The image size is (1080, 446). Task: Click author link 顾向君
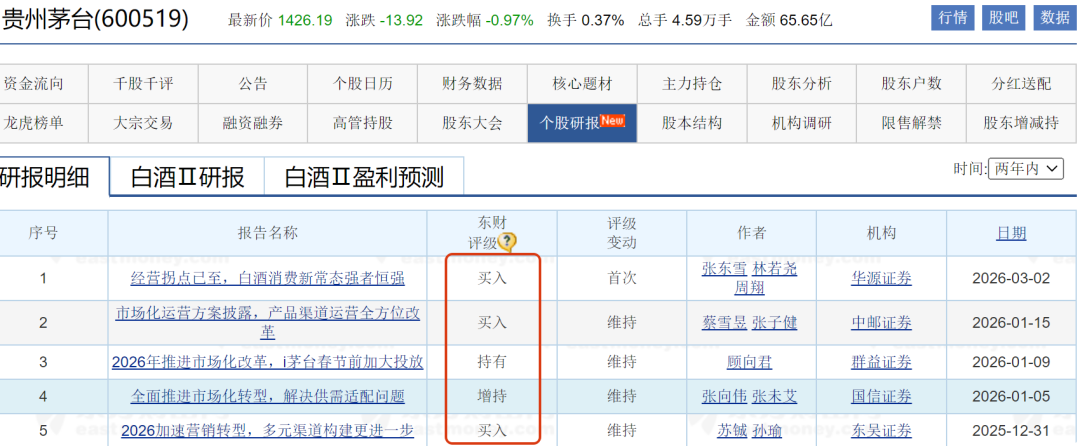point(750,362)
